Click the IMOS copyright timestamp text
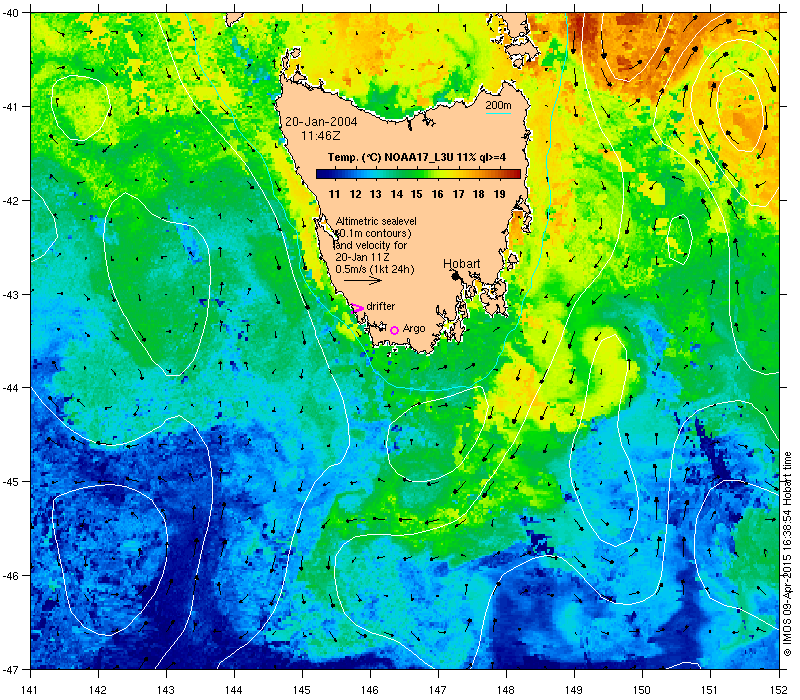The height and width of the screenshot is (700, 800). pyautogui.click(x=787, y=555)
